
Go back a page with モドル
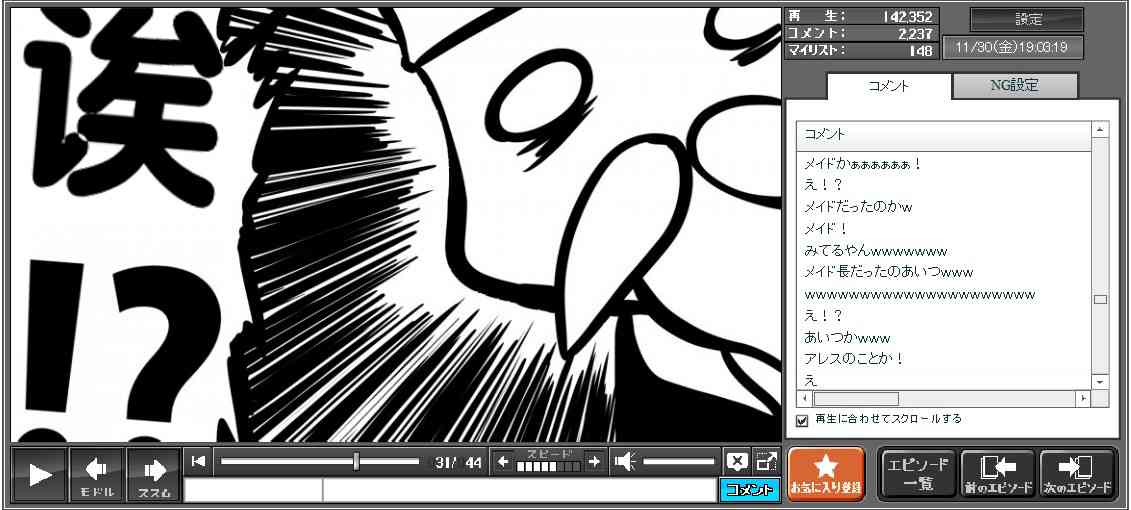click(x=97, y=474)
